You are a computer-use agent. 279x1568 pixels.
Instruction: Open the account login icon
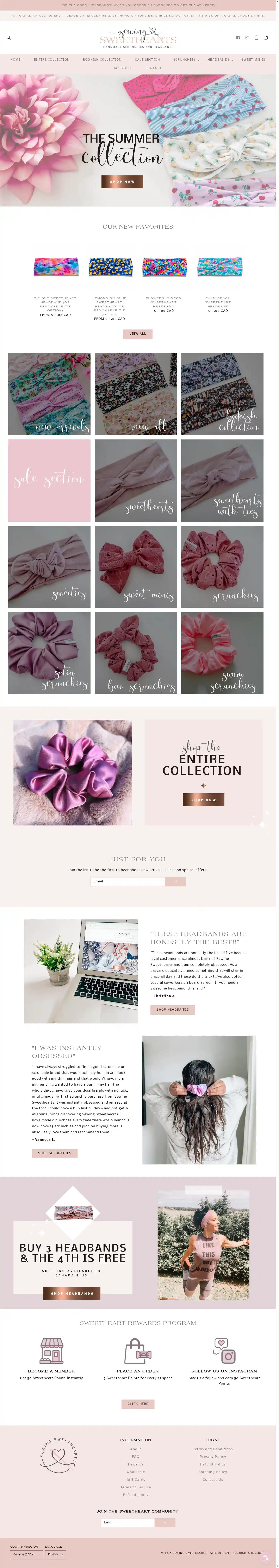[x=256, y=38]
